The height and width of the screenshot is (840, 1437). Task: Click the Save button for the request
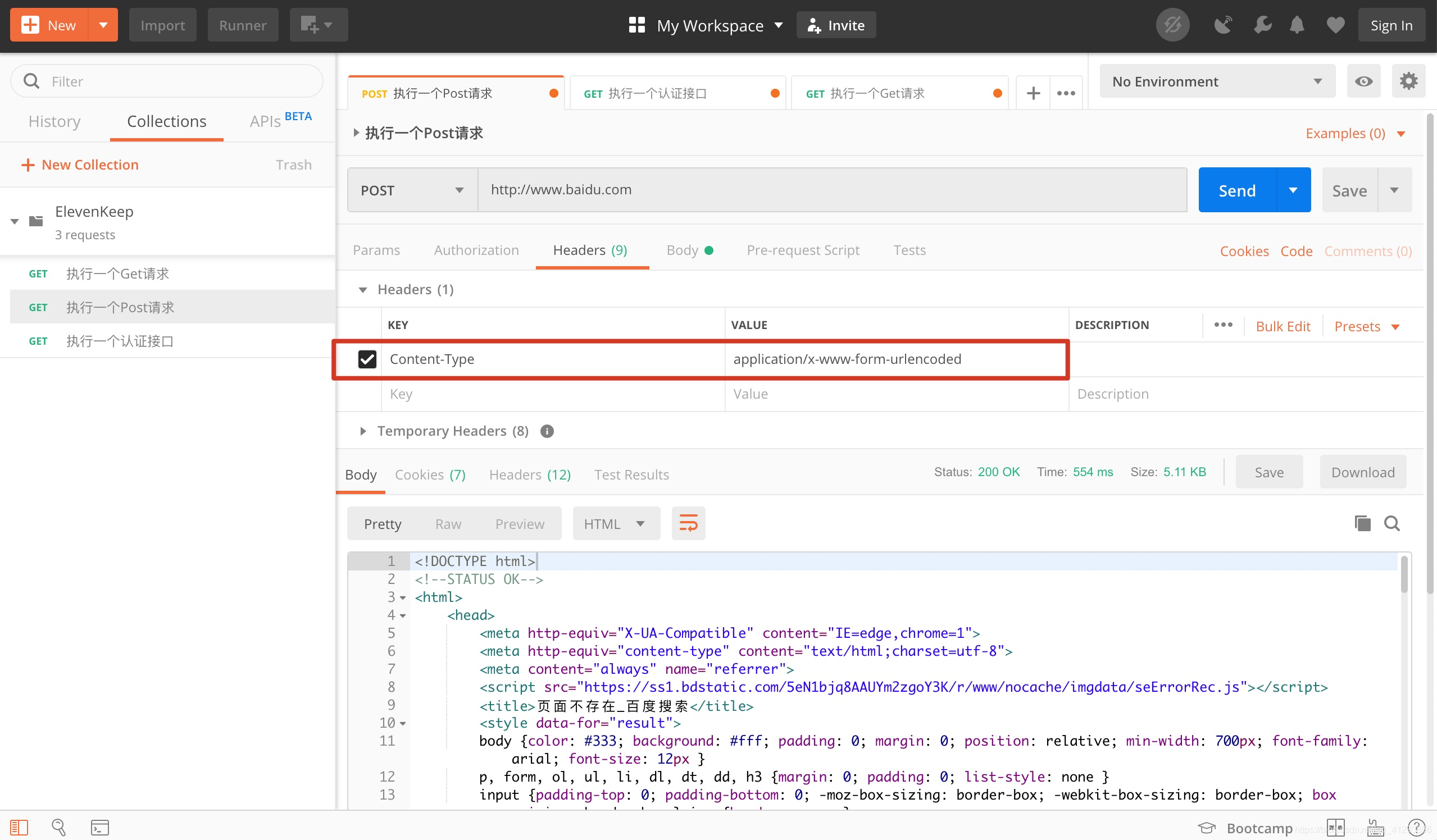click(x=1348, y=190)
